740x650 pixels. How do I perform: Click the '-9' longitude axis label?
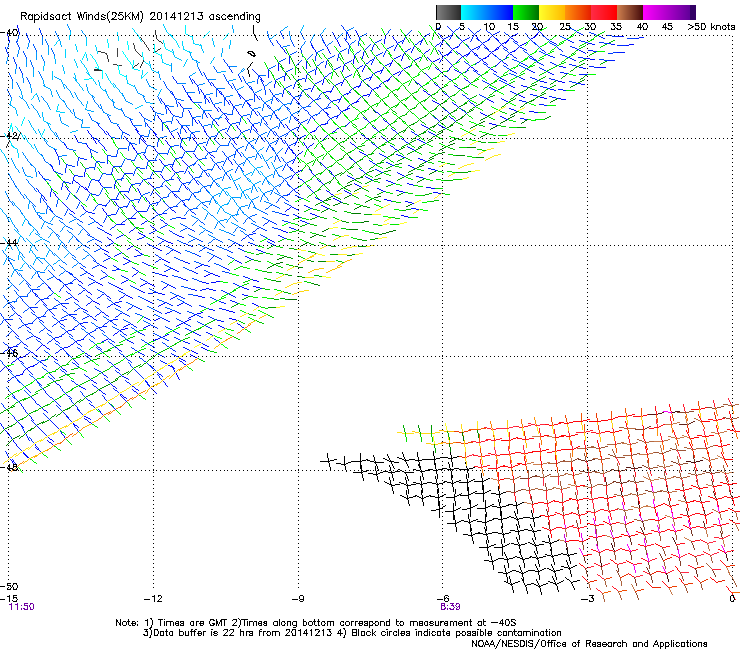coord(298,599)
